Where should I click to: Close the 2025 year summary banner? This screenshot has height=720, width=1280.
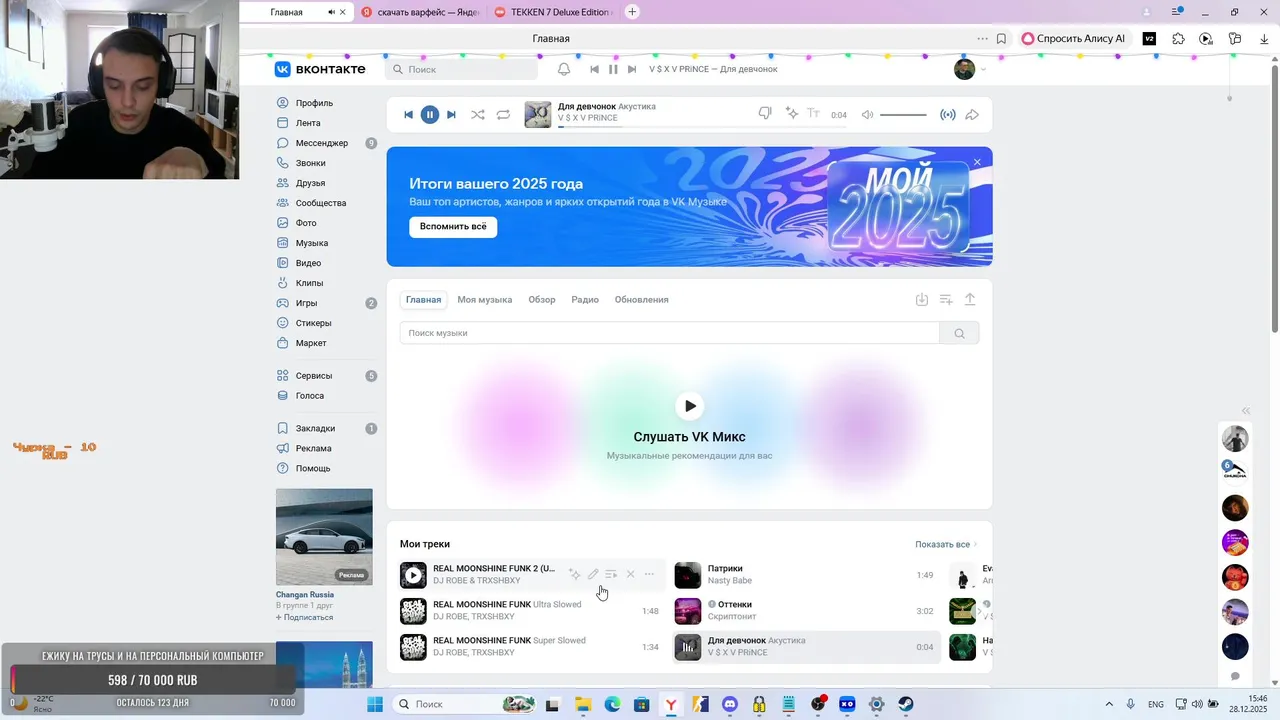point(977,162)
